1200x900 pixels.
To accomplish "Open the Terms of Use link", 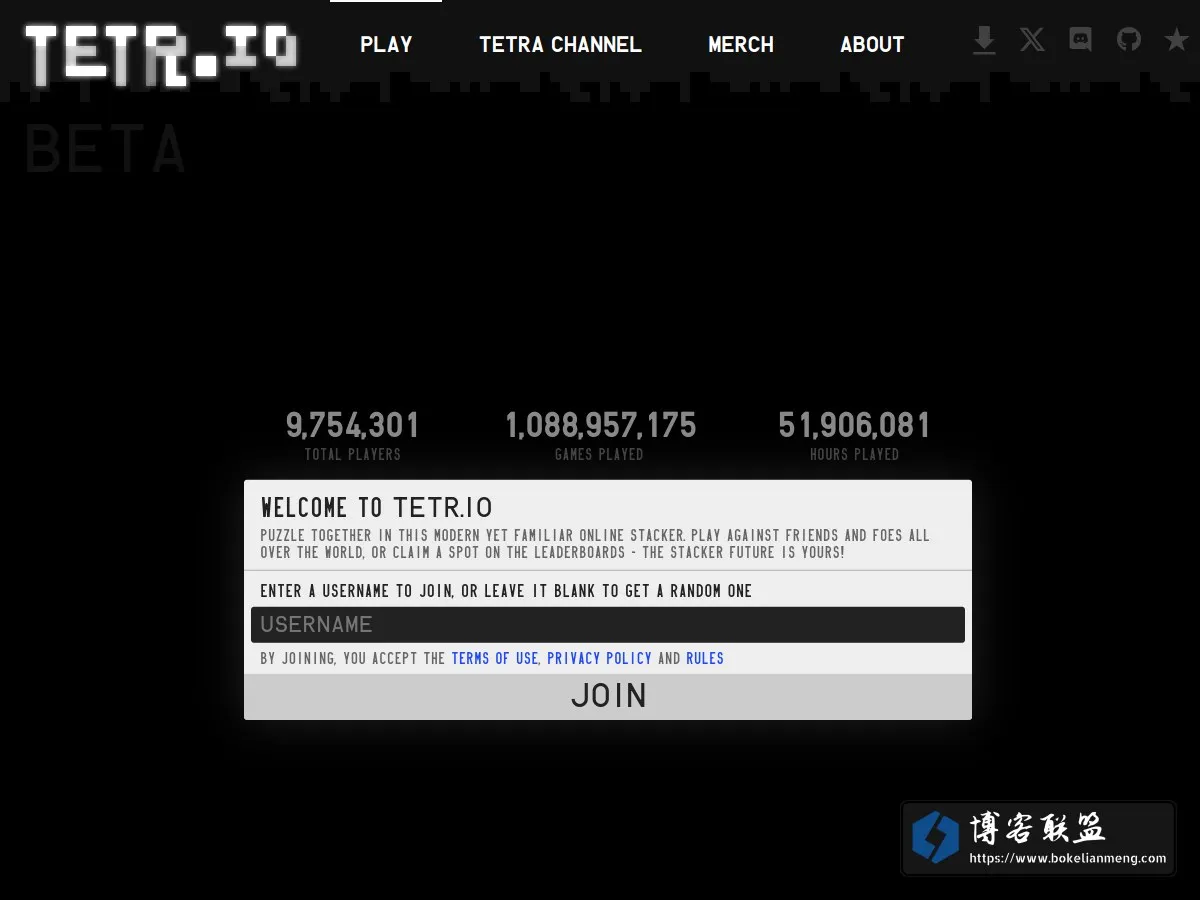I will (495, 658).
